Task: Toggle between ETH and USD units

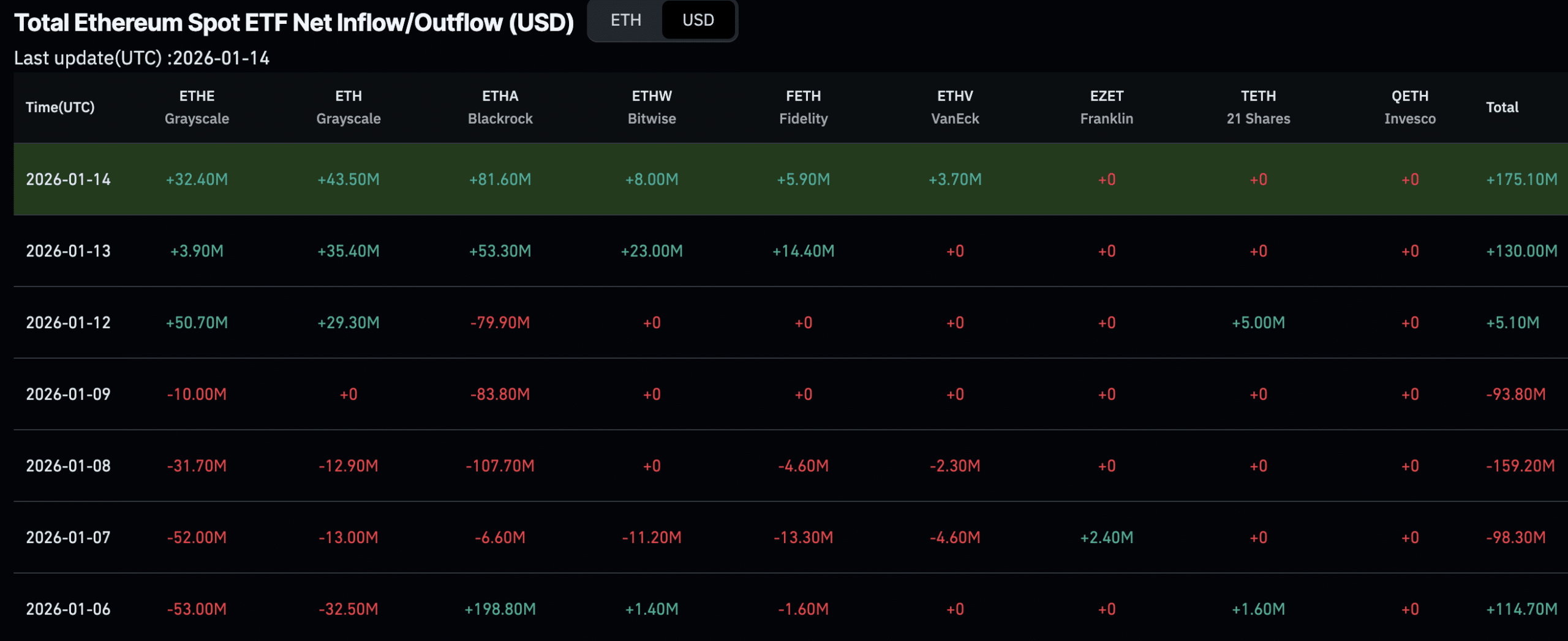Action: (661, 20)
